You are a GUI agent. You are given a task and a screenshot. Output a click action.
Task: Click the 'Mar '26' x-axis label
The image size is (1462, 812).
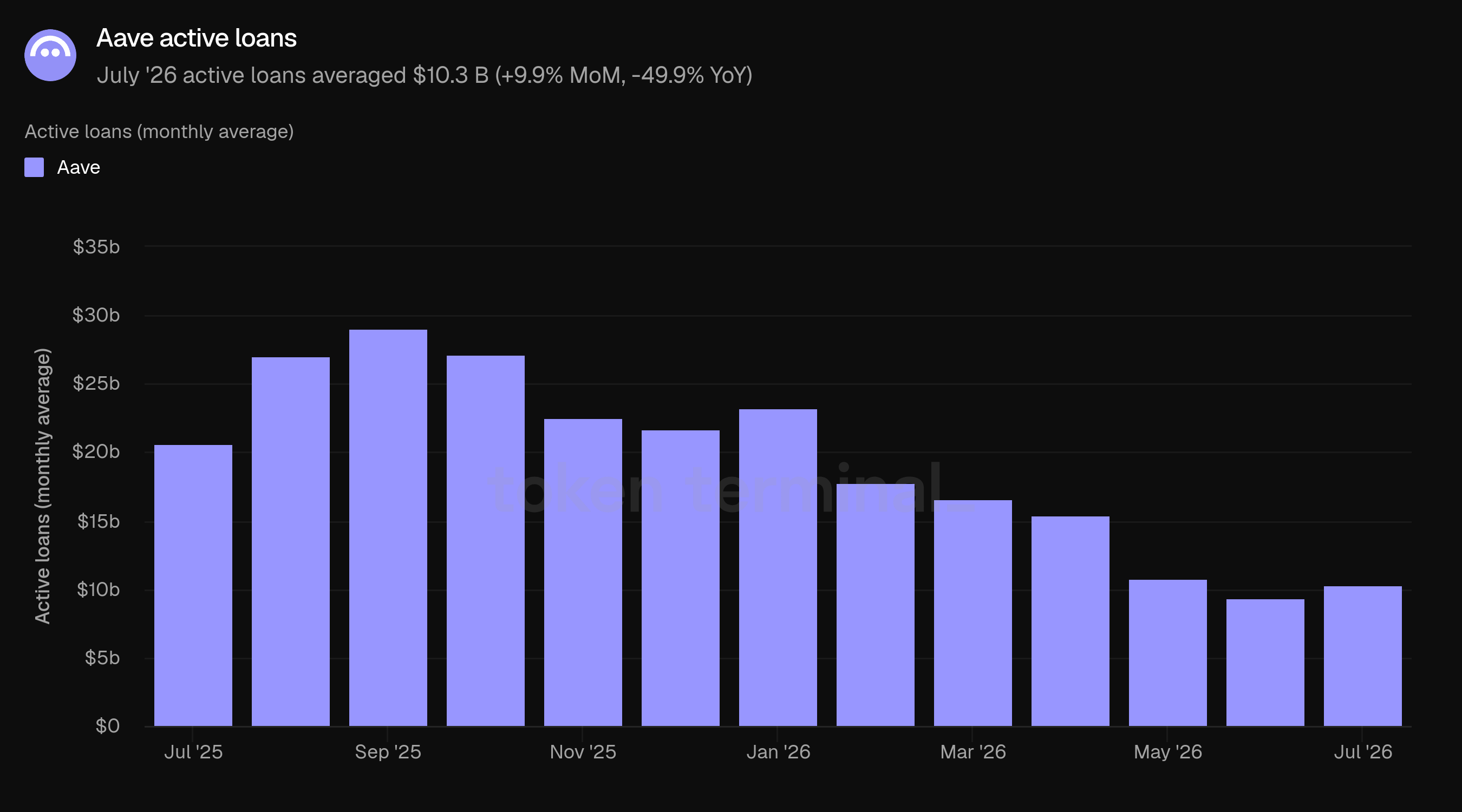[973, 752]
